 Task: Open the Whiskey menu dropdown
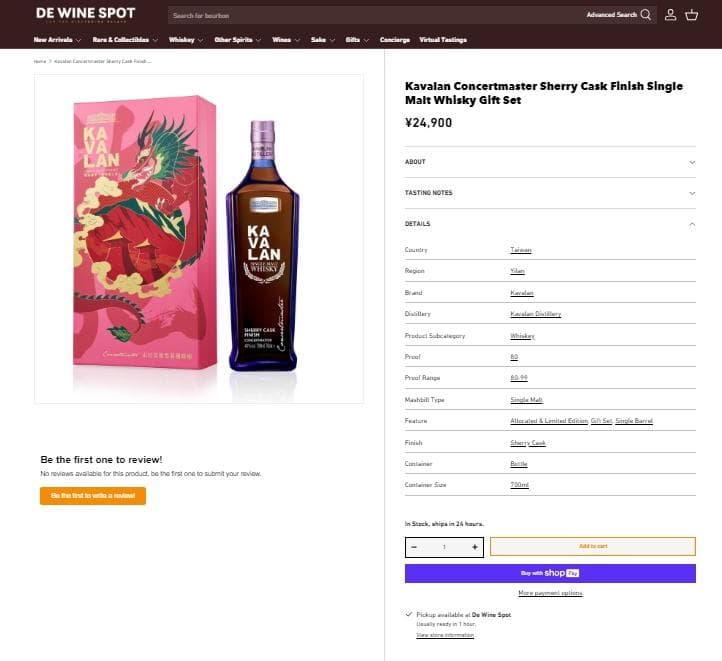(x=185, y=40)
